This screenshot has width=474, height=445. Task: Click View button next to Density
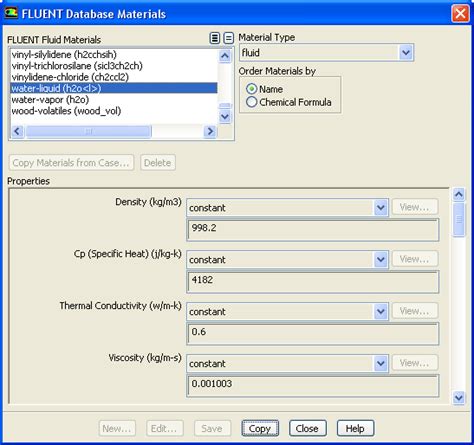pyautogui.click(x=415, y=207)
